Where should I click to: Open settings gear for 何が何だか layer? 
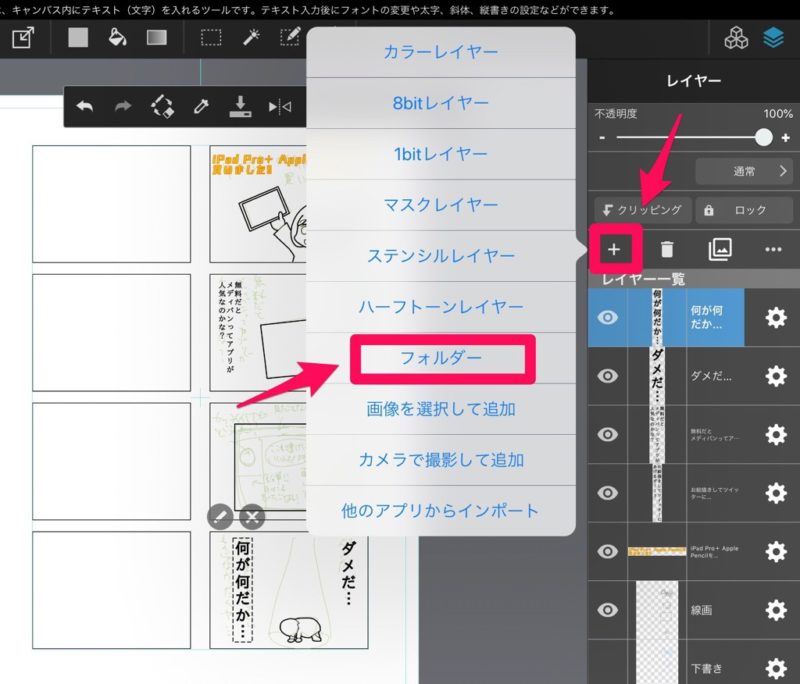[x=776, y=318]
